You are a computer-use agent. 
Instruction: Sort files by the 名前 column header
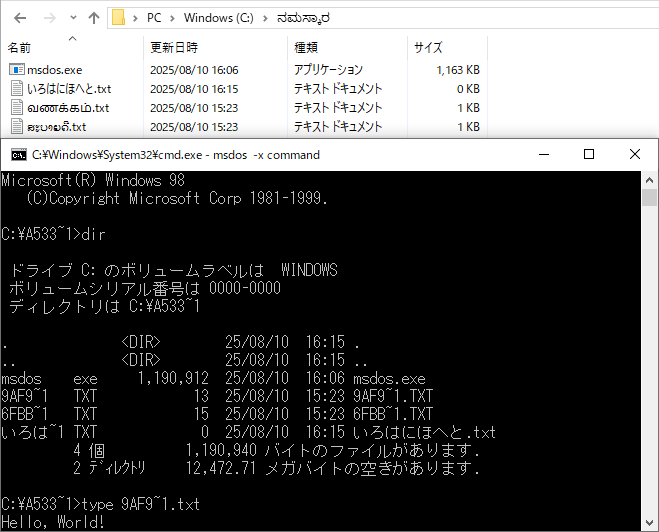[x=19, y=47]
